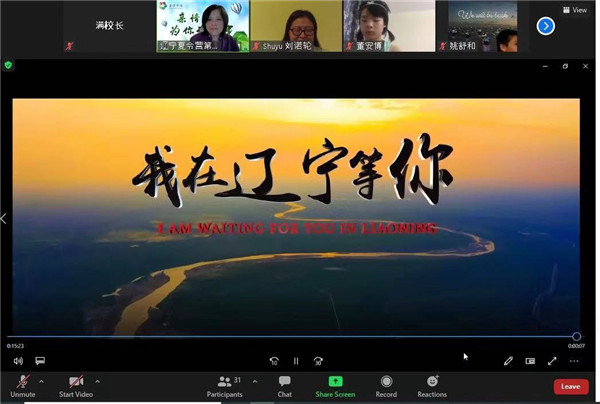Open the Chat panel
The width and height of the screenshot is (600, 404).
(284, 386)
